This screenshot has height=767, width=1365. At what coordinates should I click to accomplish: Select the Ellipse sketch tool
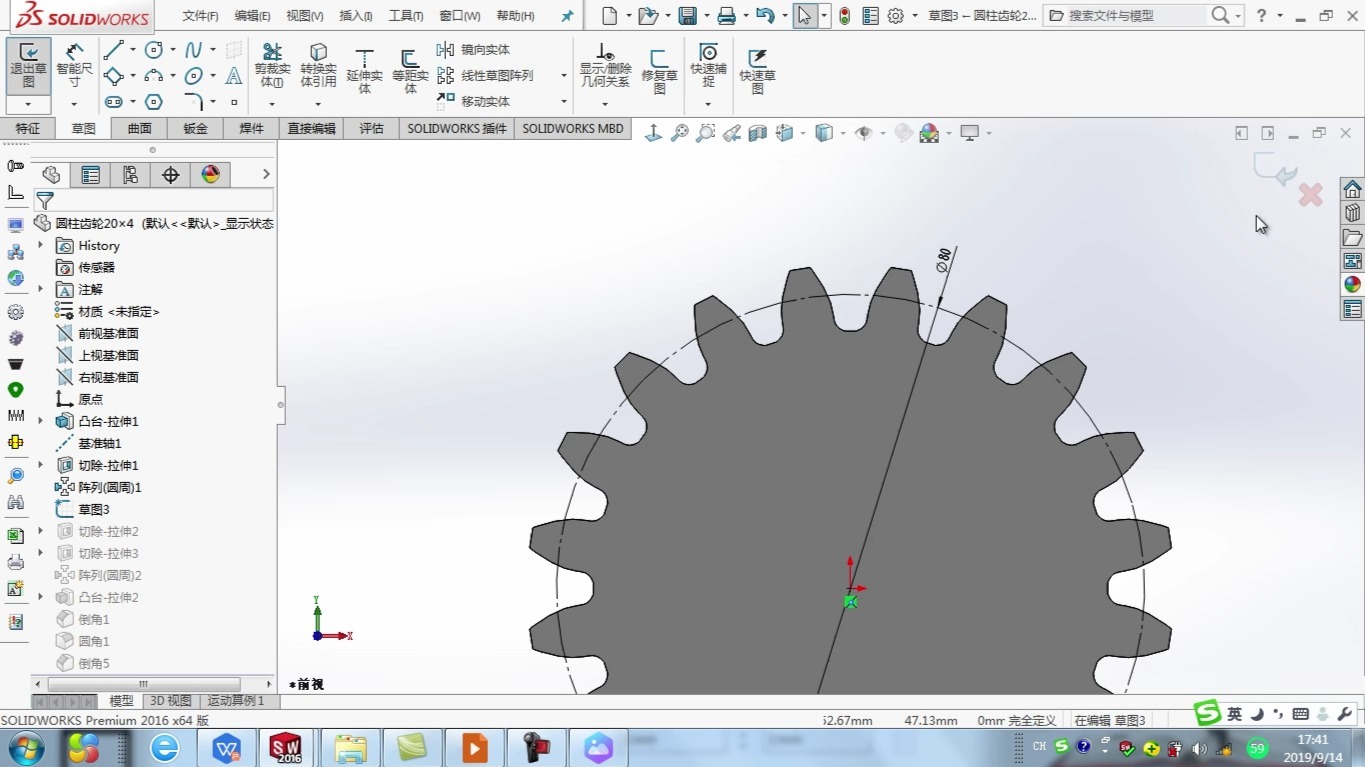pos(194,76)
